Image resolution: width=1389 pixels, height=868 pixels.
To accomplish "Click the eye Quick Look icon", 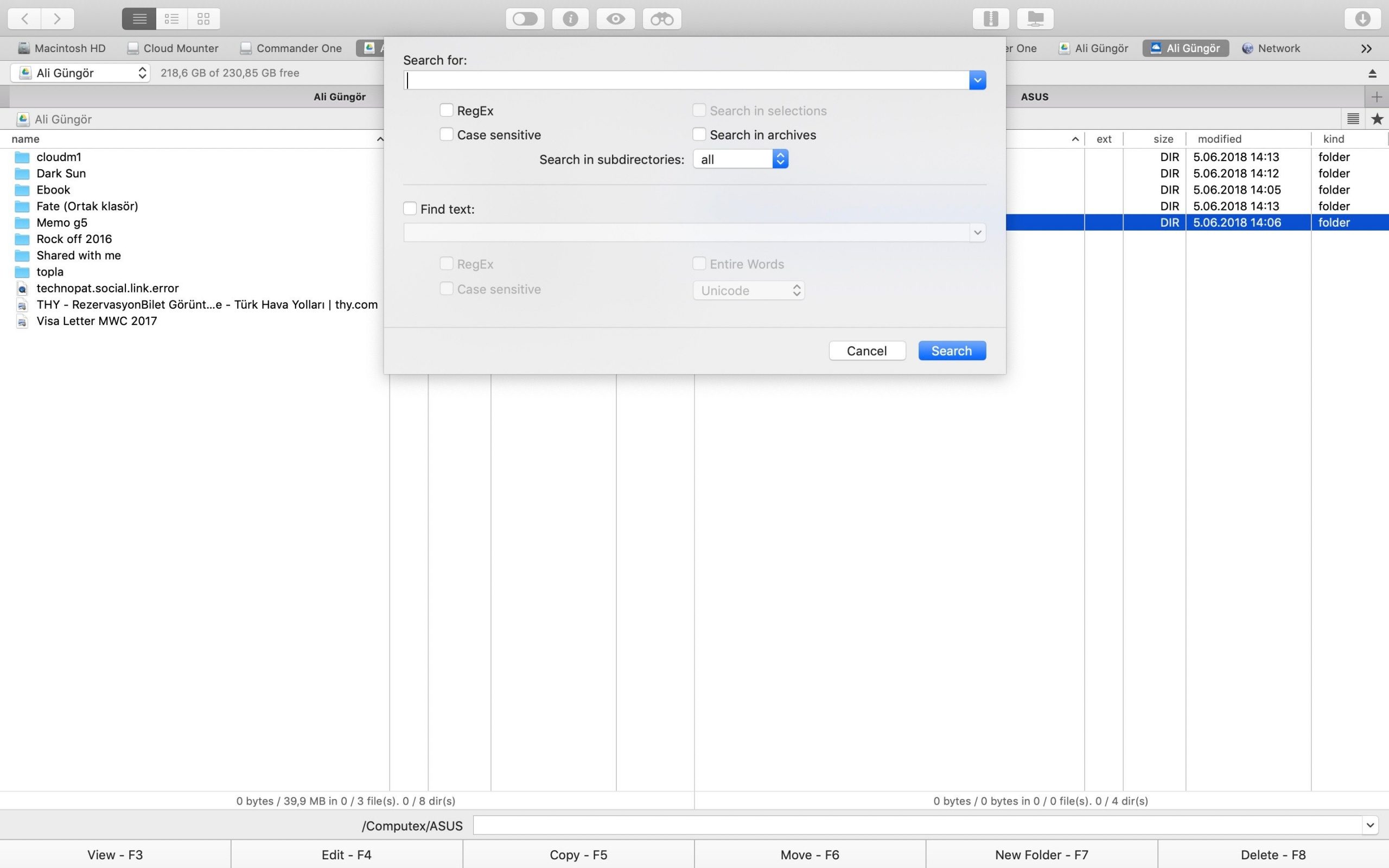I will pyautogui.click(x=615, y=19).
